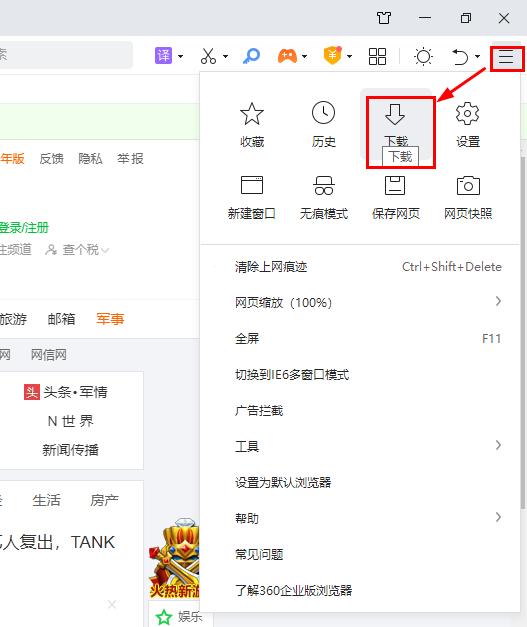Screen dimensions: 527x627
Task: Expand the game controller dropdown arrow
Action: pos(305,56)
